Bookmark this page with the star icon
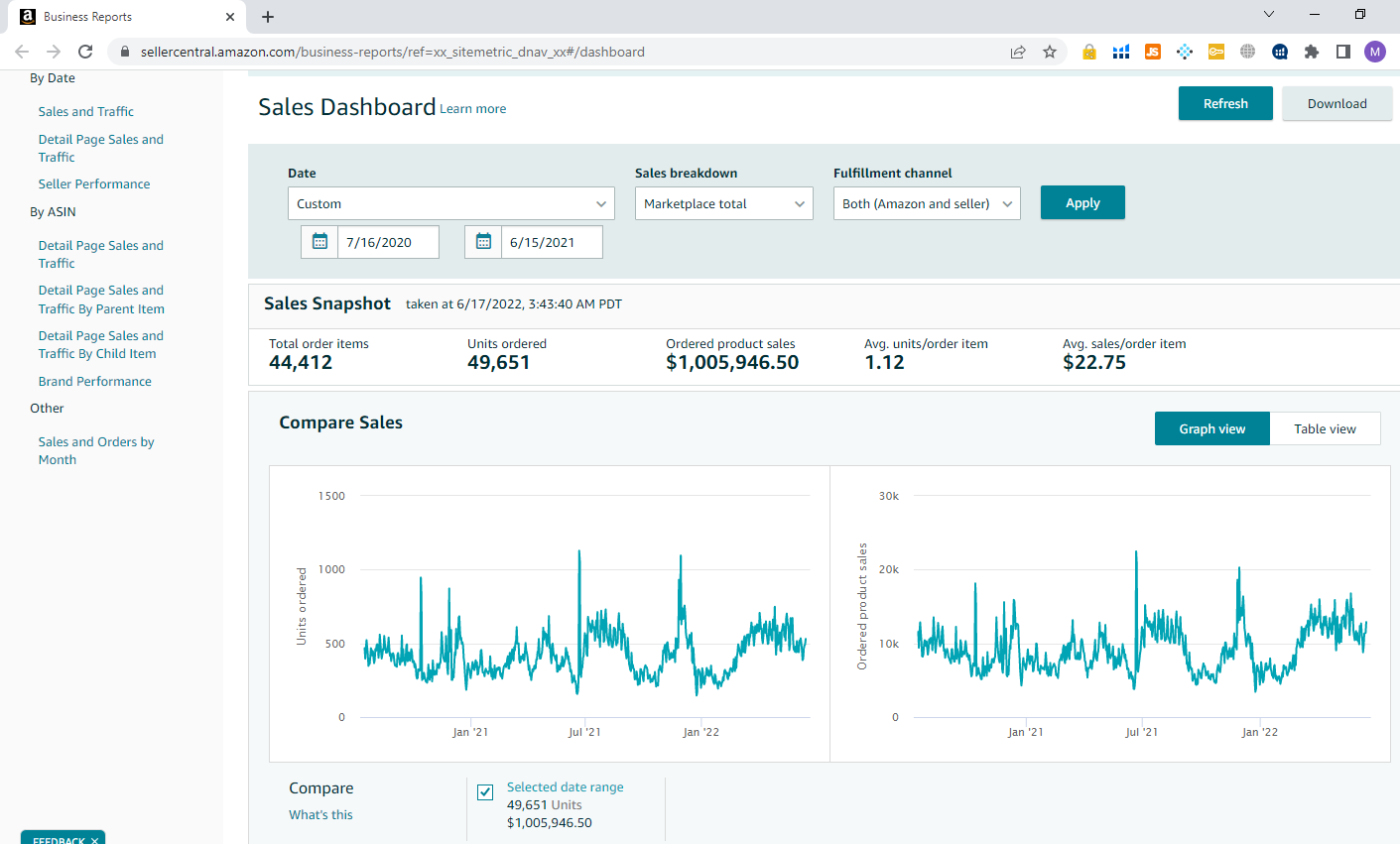1400x844 pixels. tap(1050, 52)
